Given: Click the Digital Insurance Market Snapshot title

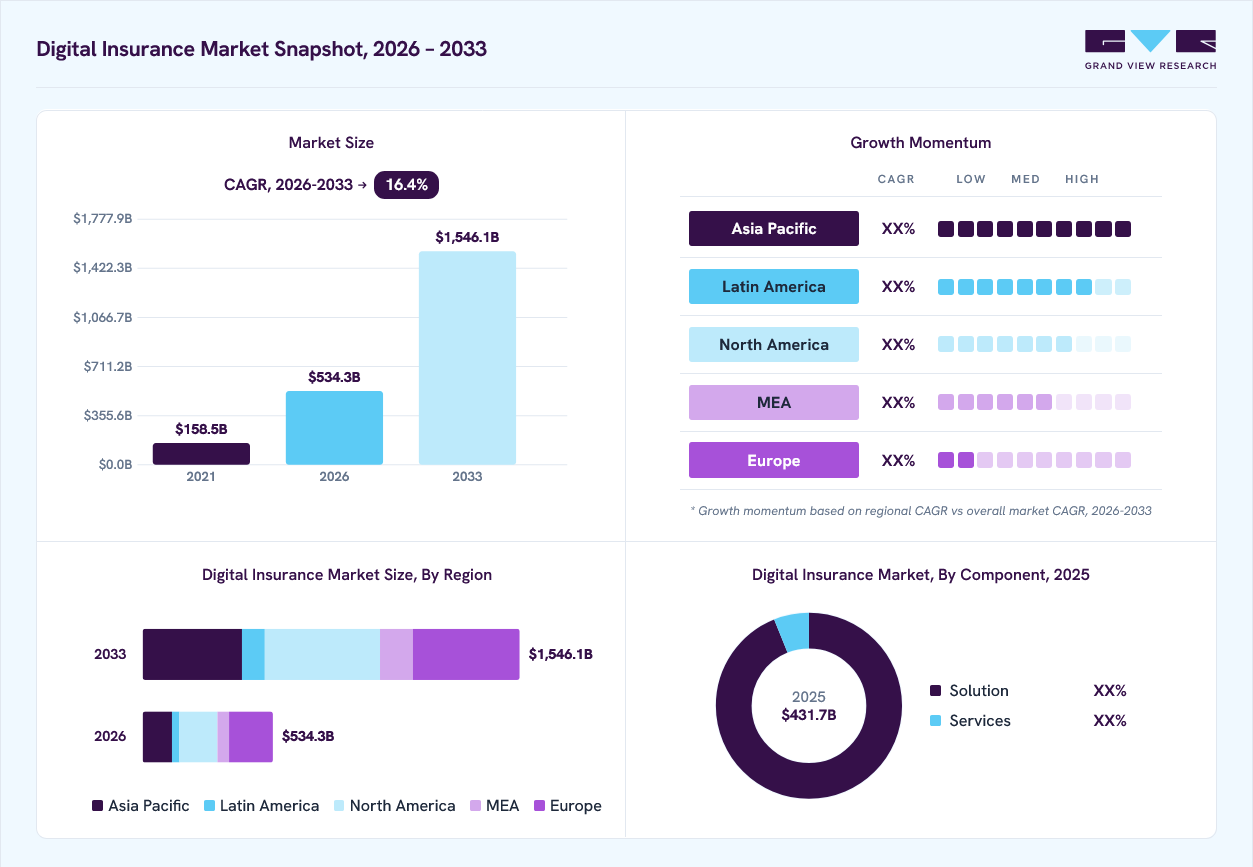Looking at the screenshot, I should click(x=262, y=49).
